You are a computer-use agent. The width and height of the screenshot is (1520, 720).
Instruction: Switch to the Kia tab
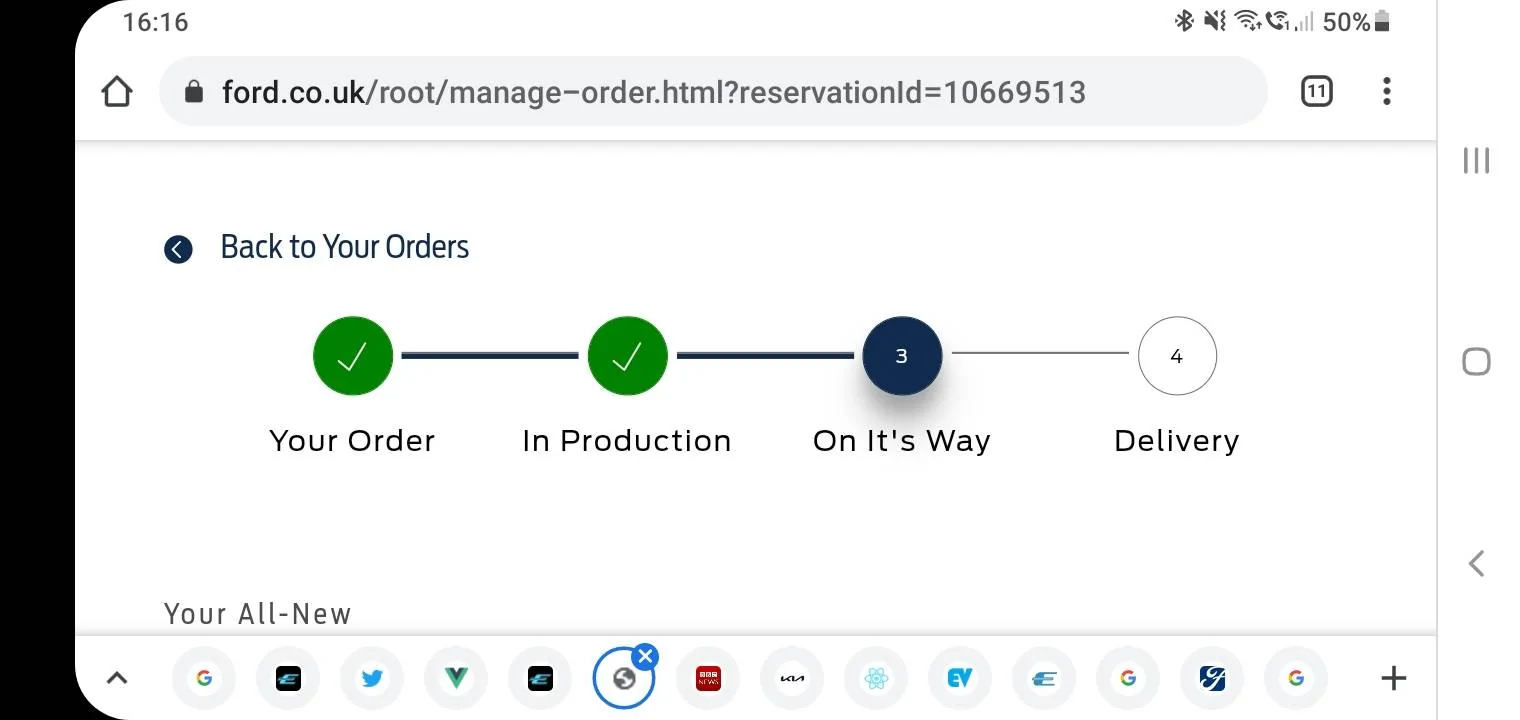coord(792,679)
